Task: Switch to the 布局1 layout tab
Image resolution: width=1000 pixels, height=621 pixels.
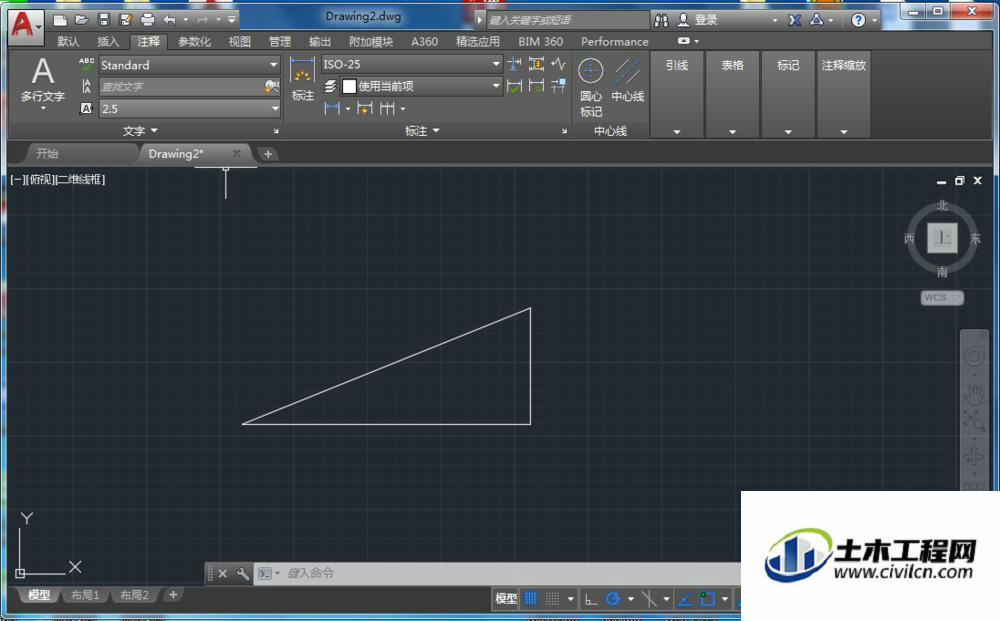Action: click(x=85, y=595)
